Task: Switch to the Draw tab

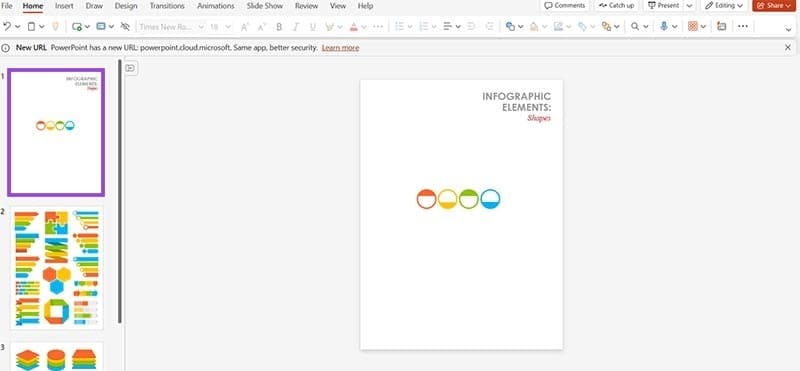Action: 94,6
